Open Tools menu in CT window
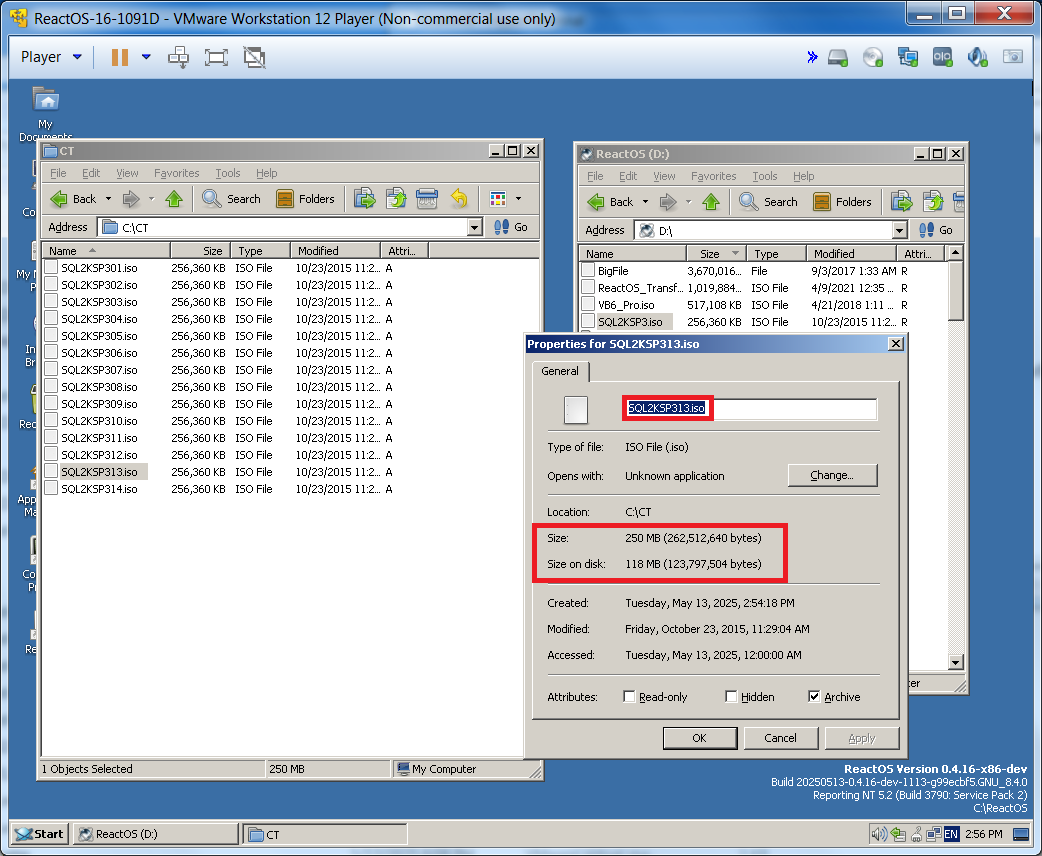Screen dimensions: 1042x856 [x=227, y=173]
